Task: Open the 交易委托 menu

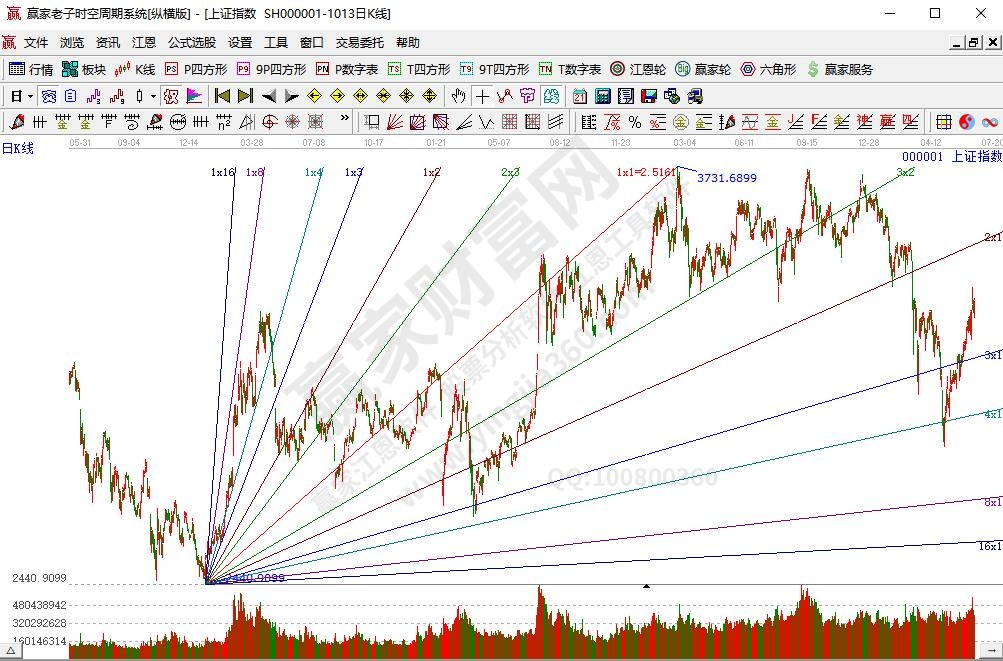Action: [359, 43]
